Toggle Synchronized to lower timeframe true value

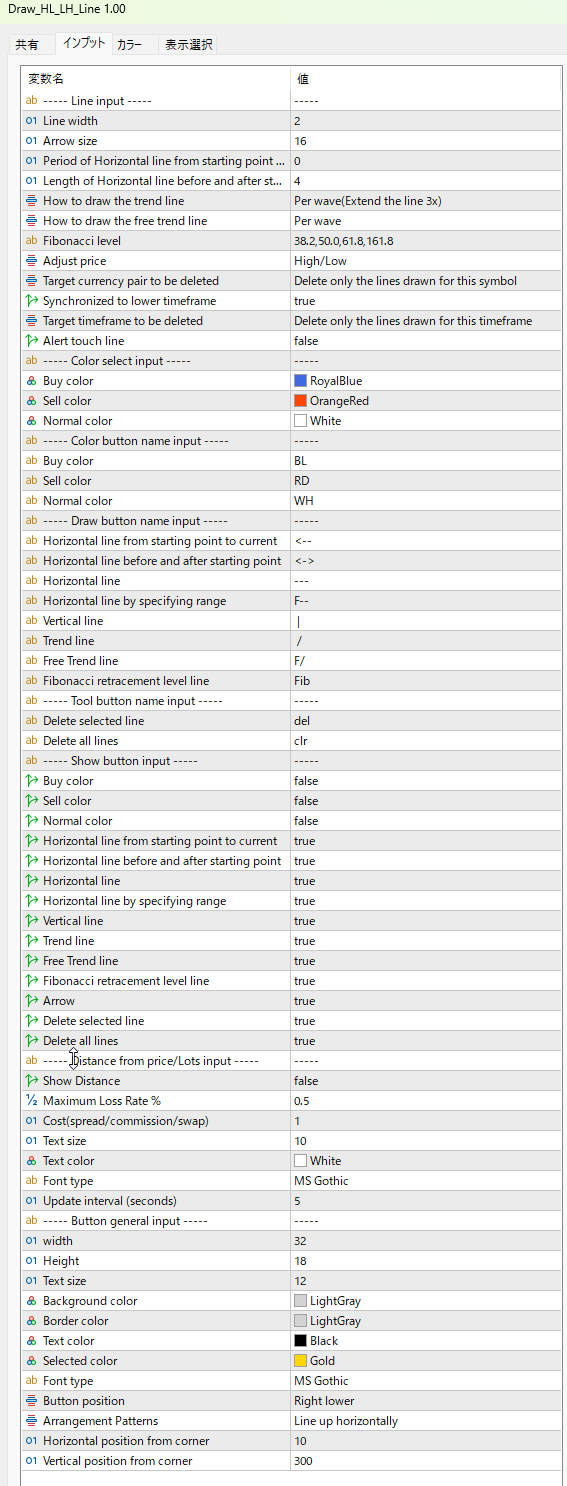(x=425, y=301)
